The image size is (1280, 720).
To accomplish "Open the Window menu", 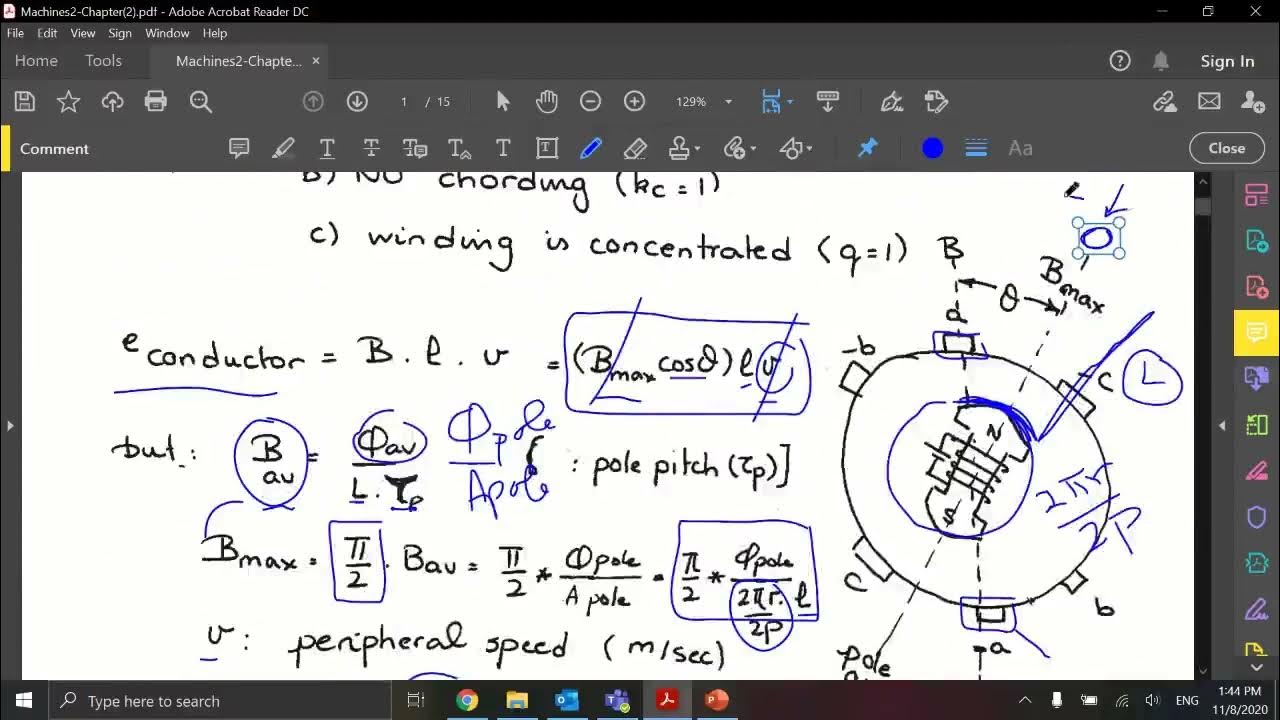I will pyautogui.click(x=167, y=33).
